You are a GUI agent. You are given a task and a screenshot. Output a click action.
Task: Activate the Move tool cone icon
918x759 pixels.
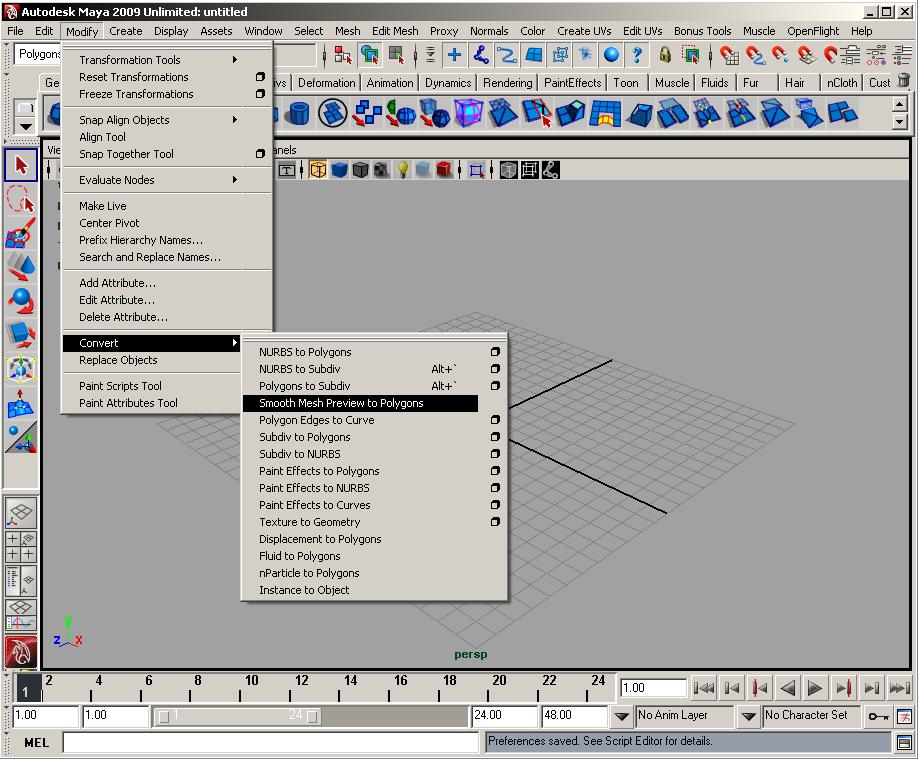point(21,267)
